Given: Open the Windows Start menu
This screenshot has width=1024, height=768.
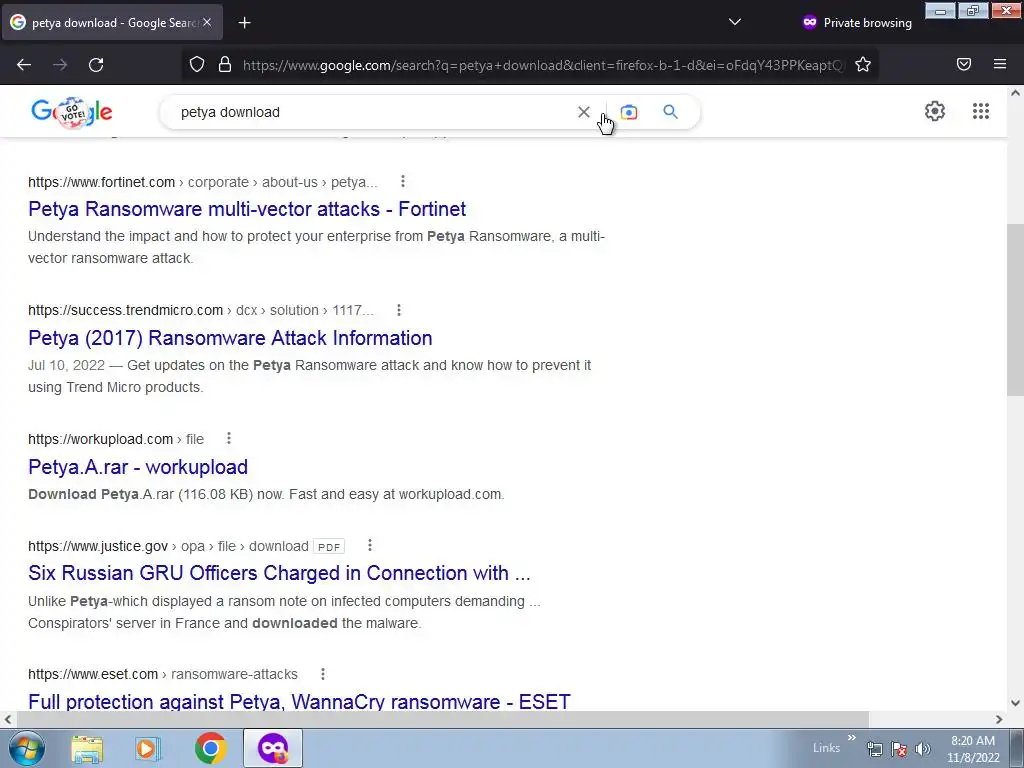Looking at the screenshot, I should (26, 748).
